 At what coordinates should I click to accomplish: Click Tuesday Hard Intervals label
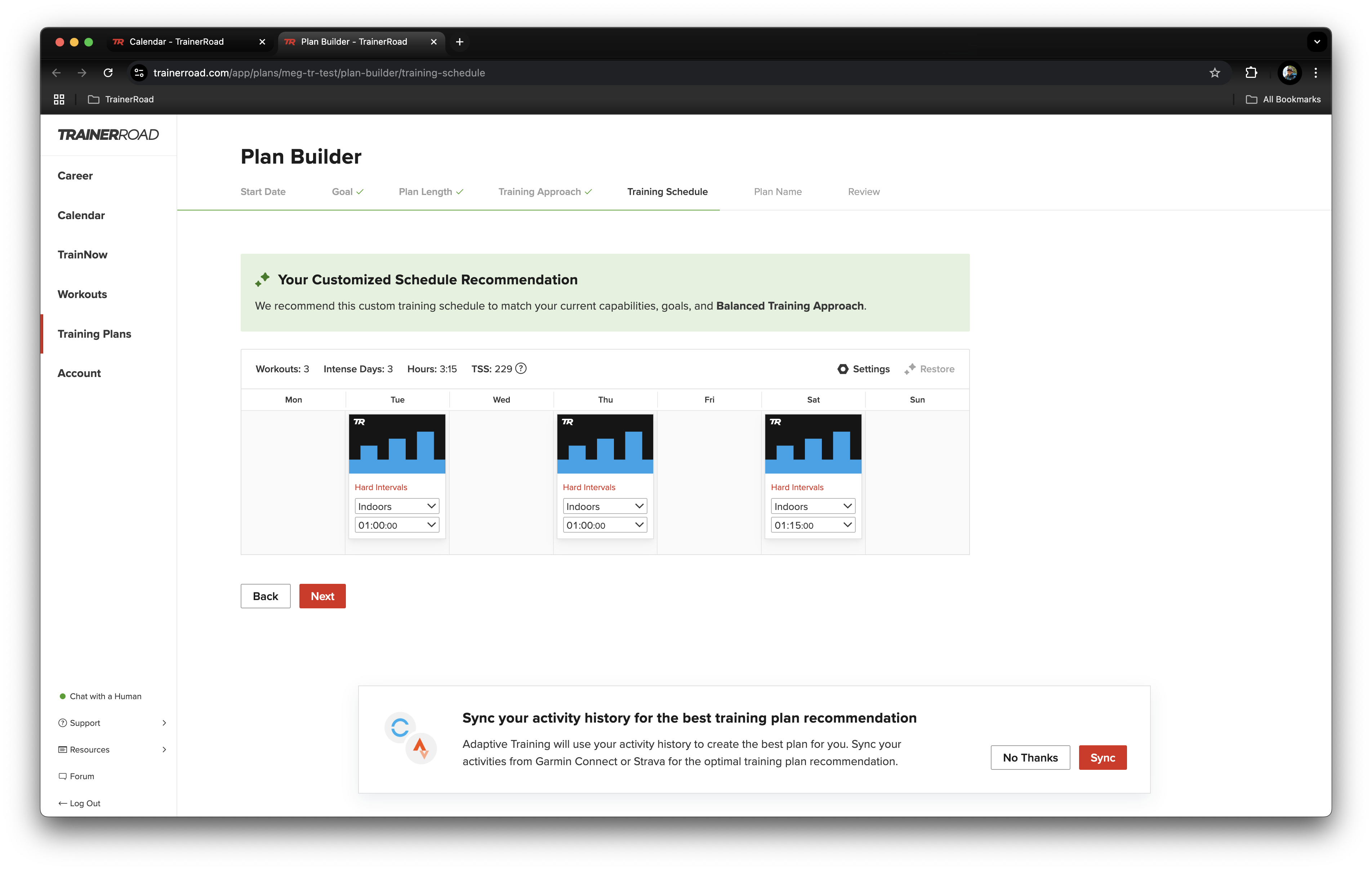coord(380,488)
